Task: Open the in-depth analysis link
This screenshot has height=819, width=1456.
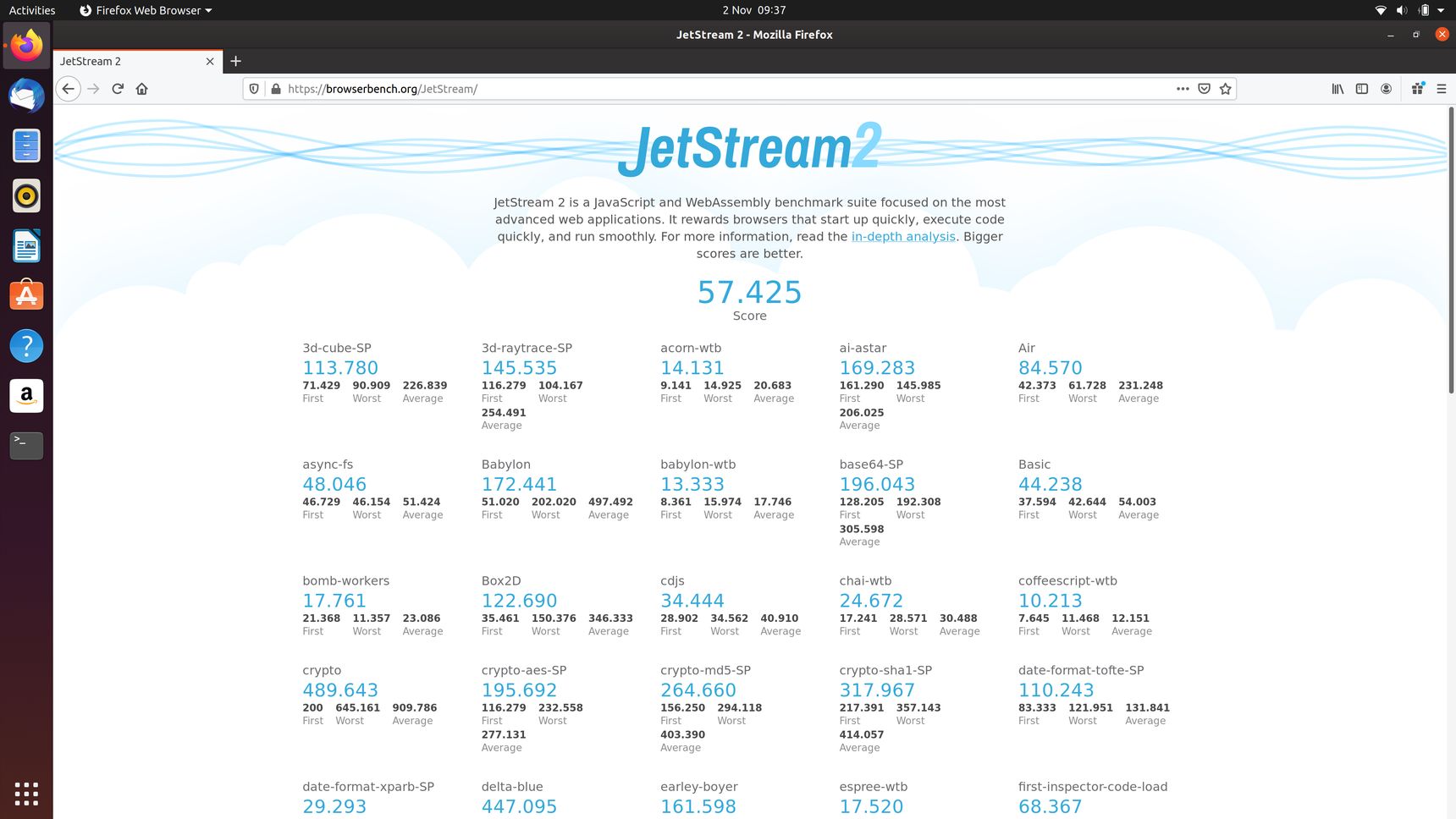Action: (x=903, y=237)
